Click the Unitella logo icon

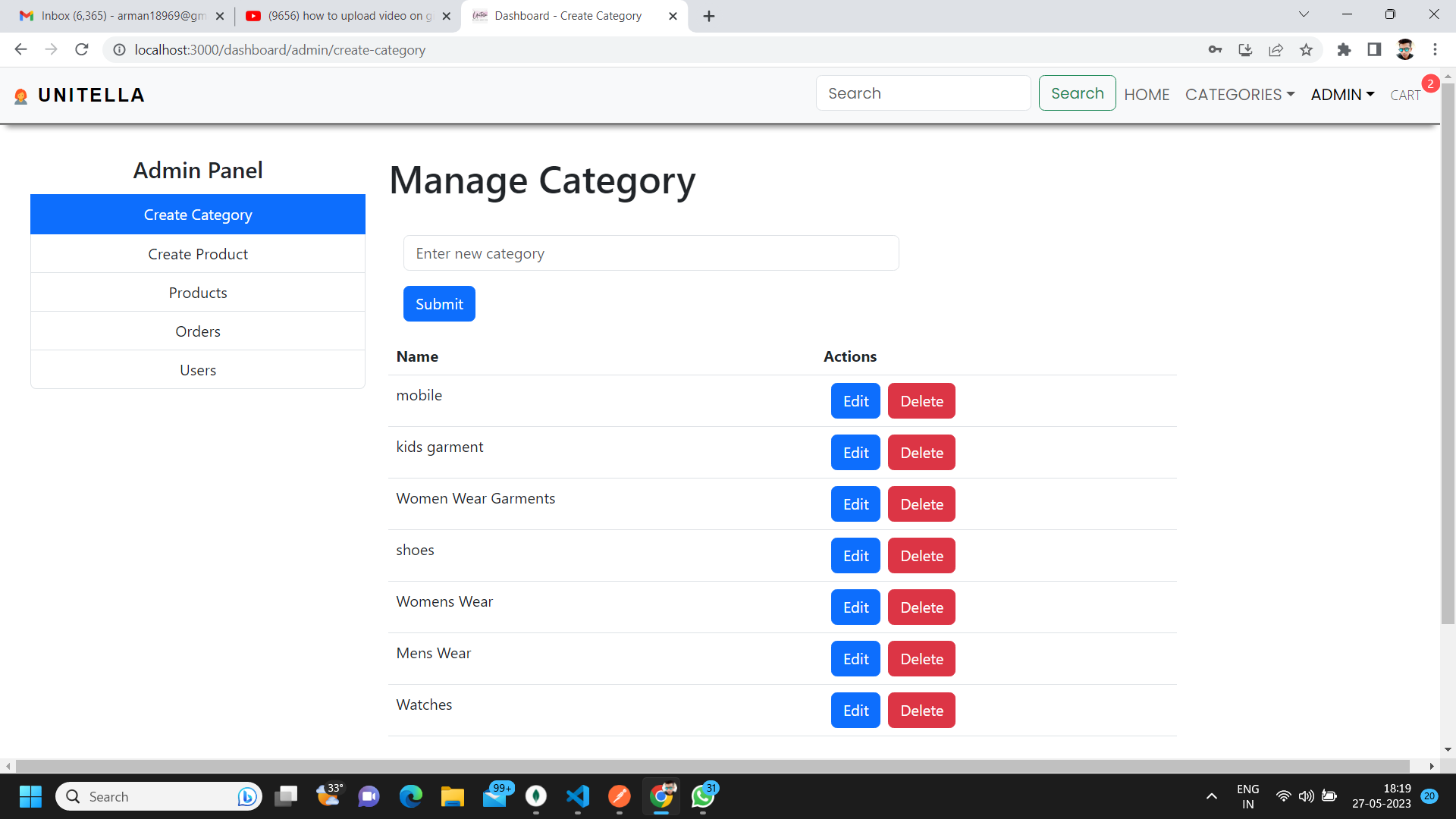point(21,95)
